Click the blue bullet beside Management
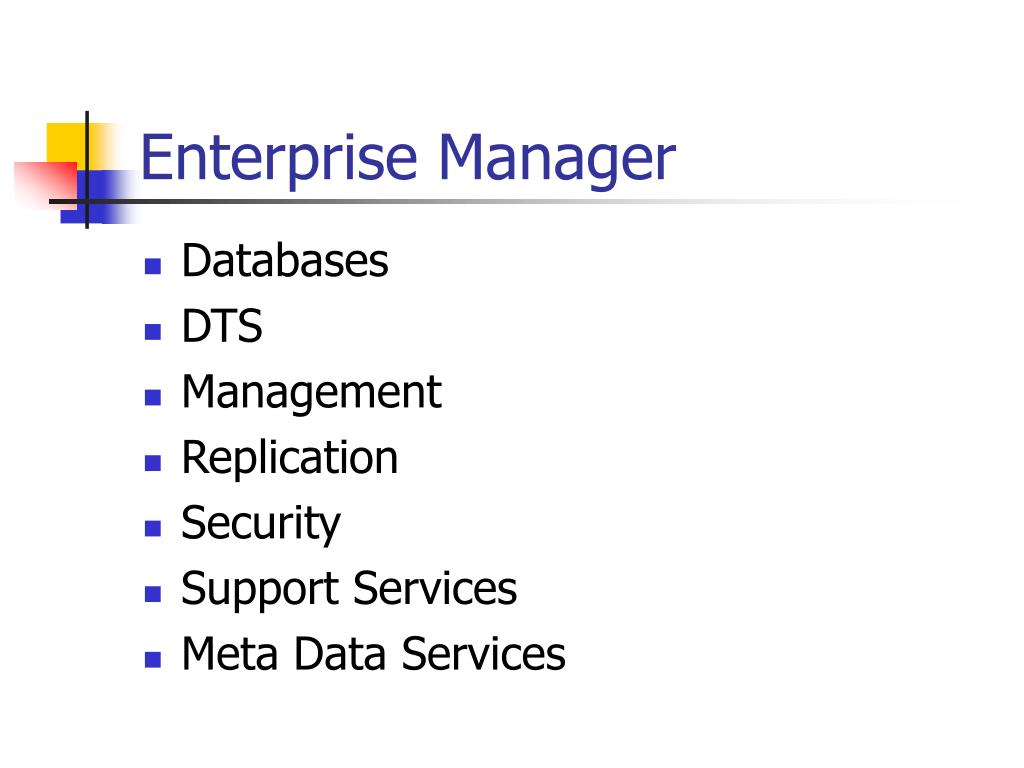The image size is (1024, 768). (x=153, y=397)
